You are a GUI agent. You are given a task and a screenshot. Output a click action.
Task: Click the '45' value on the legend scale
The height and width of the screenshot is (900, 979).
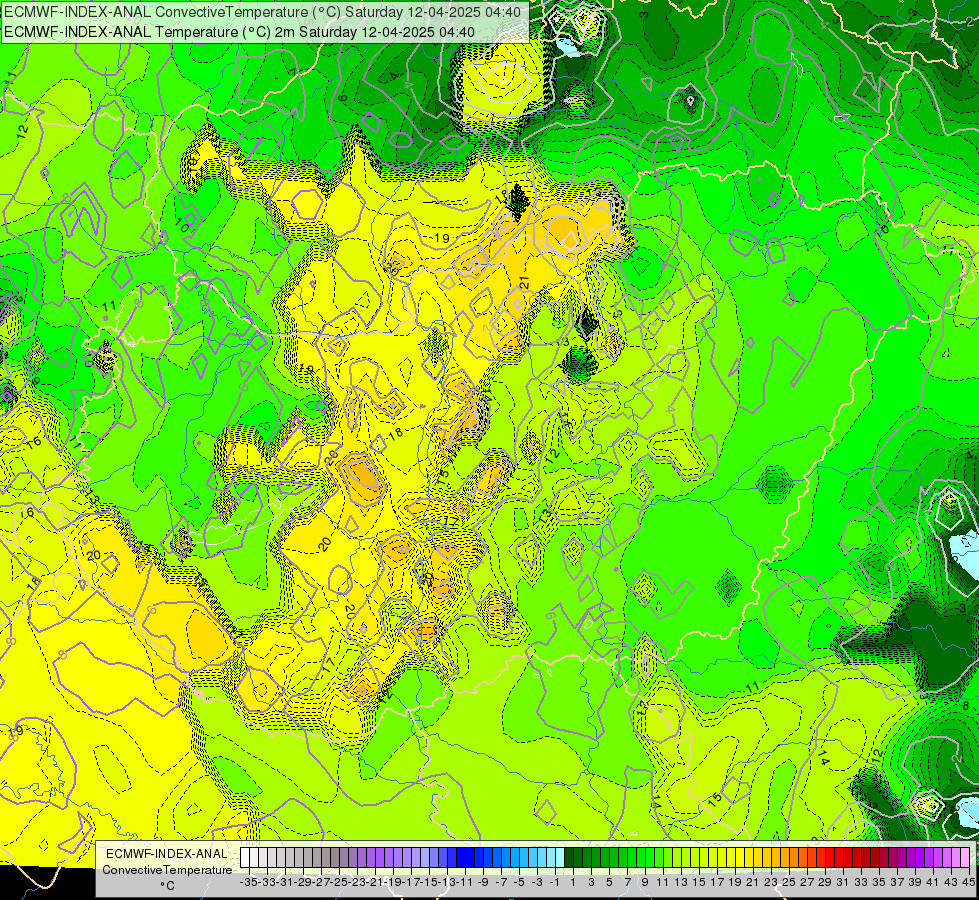coord(968,882)
